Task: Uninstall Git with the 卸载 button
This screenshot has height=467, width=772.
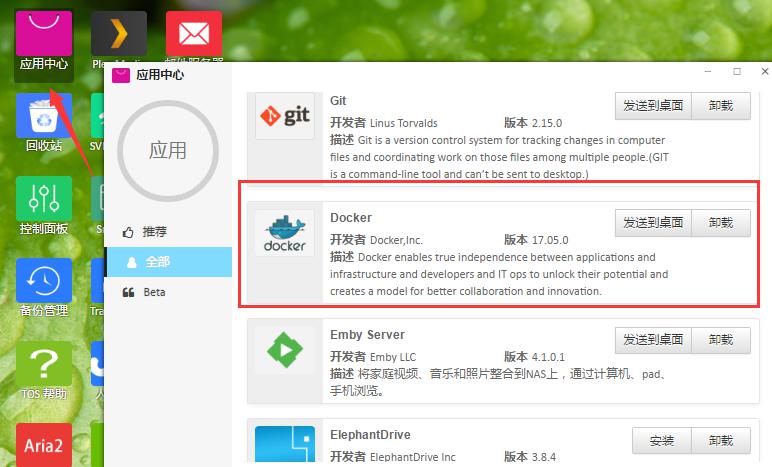Action: (x=721, y=106)
